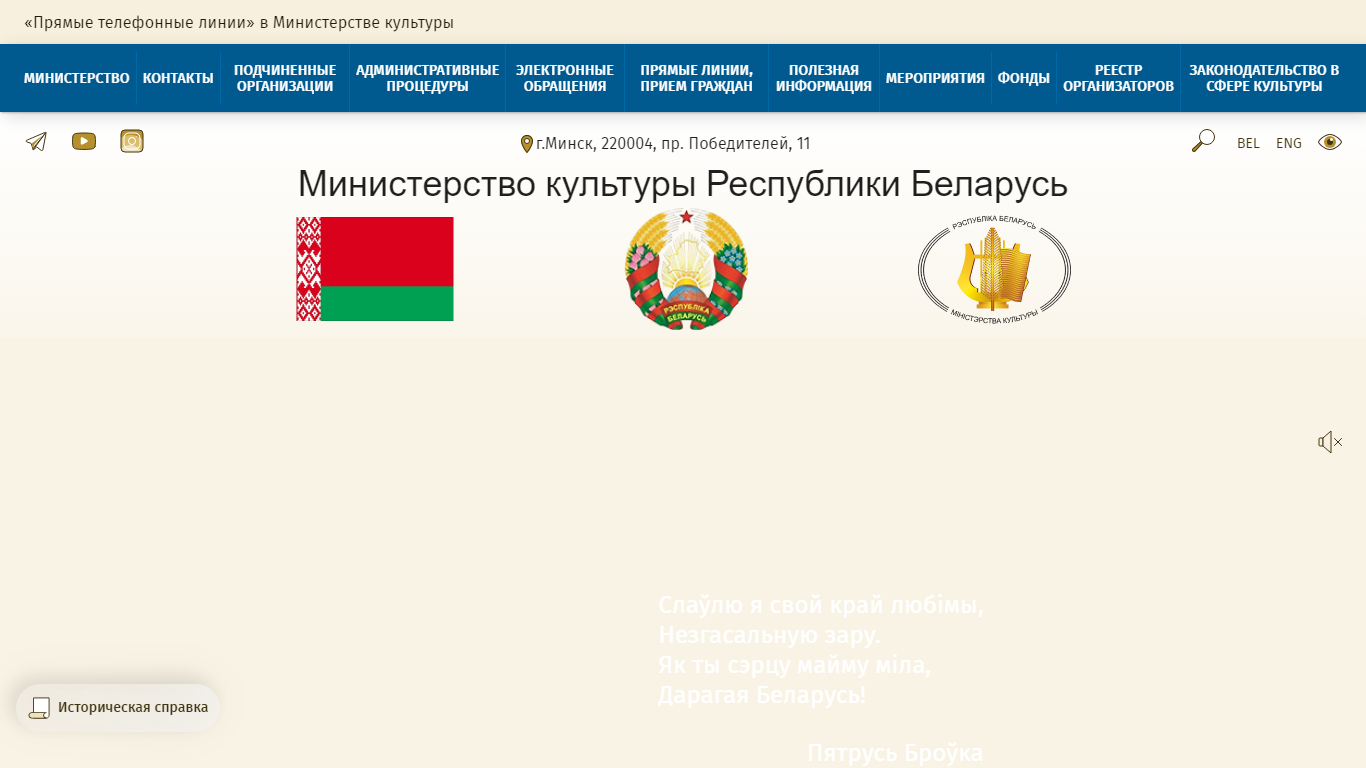Image resolution: width=1366 pixels, height=768 pixels.
Task: Open the Прямые телефонные линии news link
Action: pos(239,22)
